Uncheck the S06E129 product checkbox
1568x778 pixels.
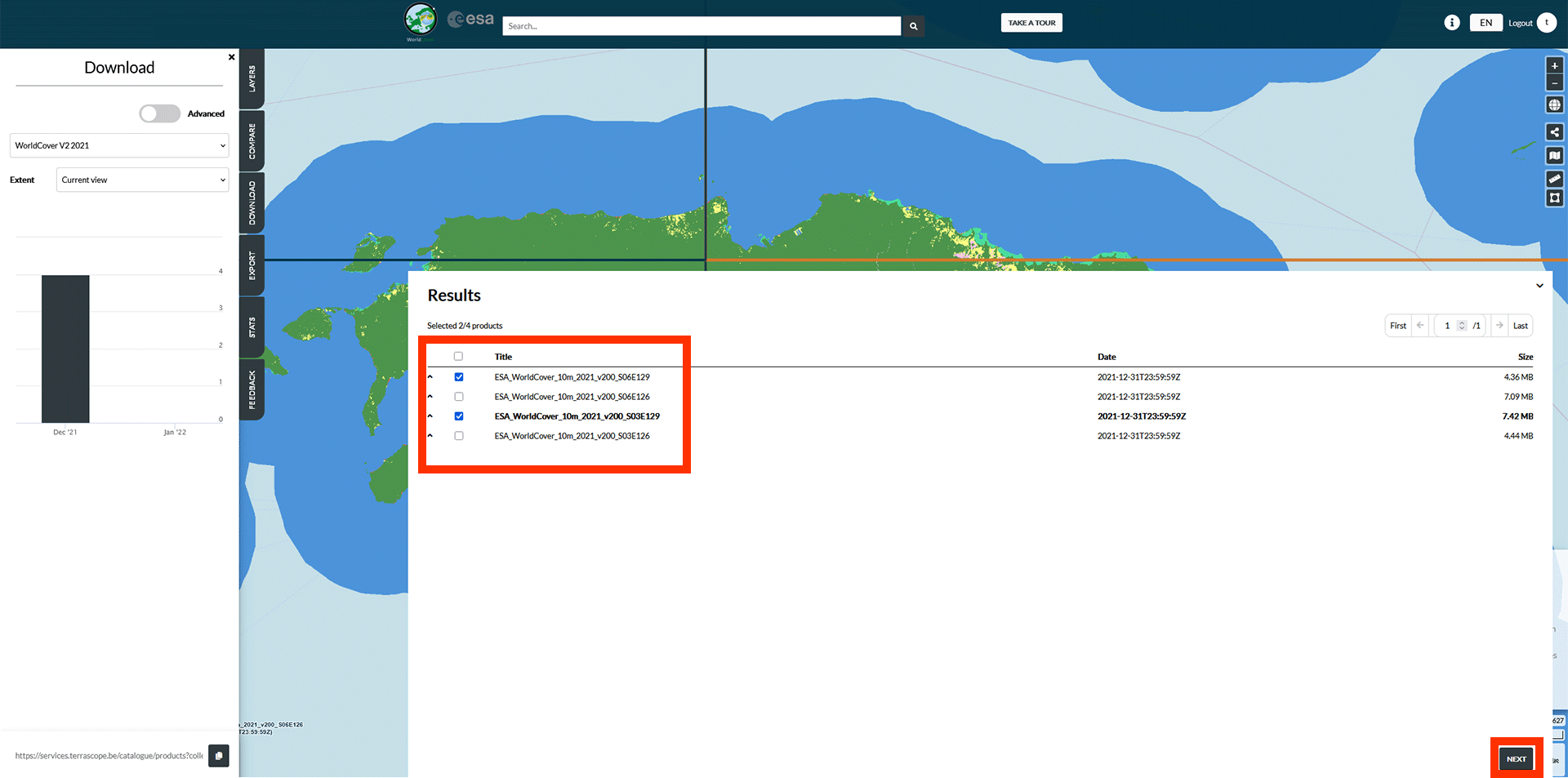(x=459, y=377)
